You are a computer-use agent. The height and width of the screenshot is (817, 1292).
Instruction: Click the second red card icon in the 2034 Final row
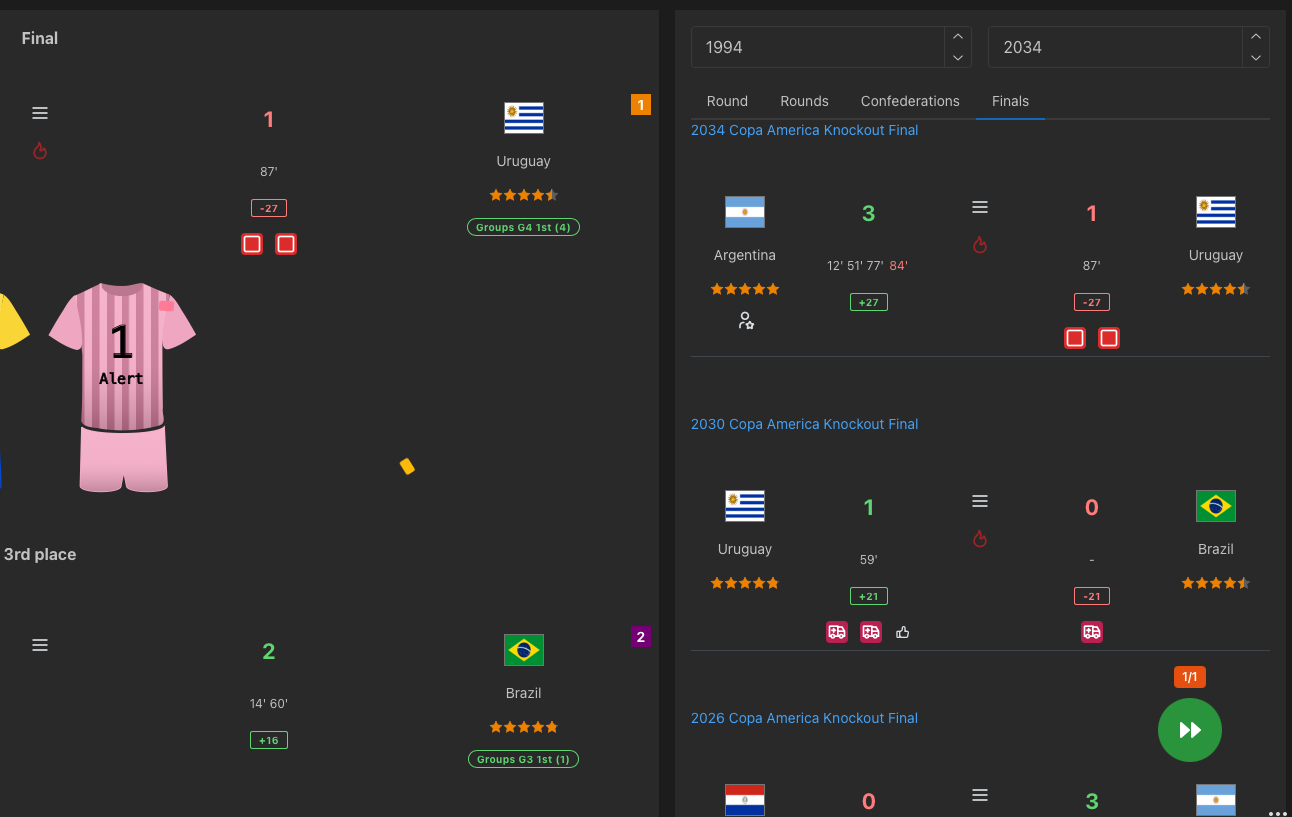pyautogui.click(x=1108, y=338)
